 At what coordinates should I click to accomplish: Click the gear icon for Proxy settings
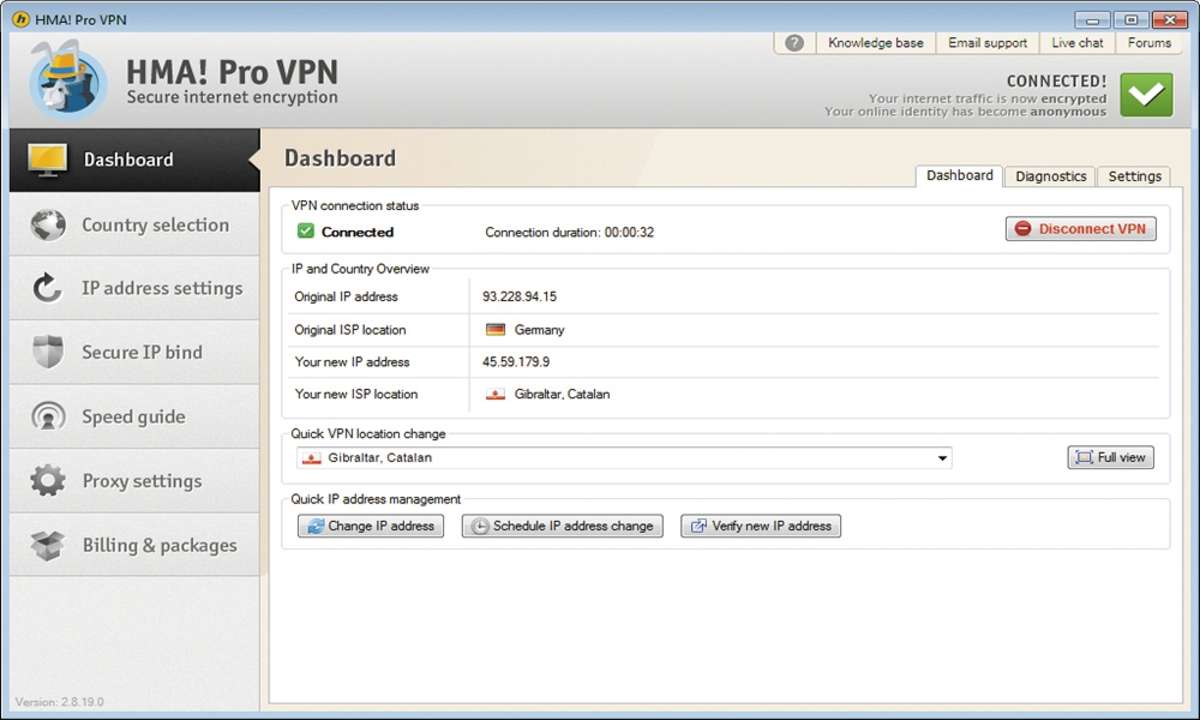pyautogui.click(x=48, y=481)
